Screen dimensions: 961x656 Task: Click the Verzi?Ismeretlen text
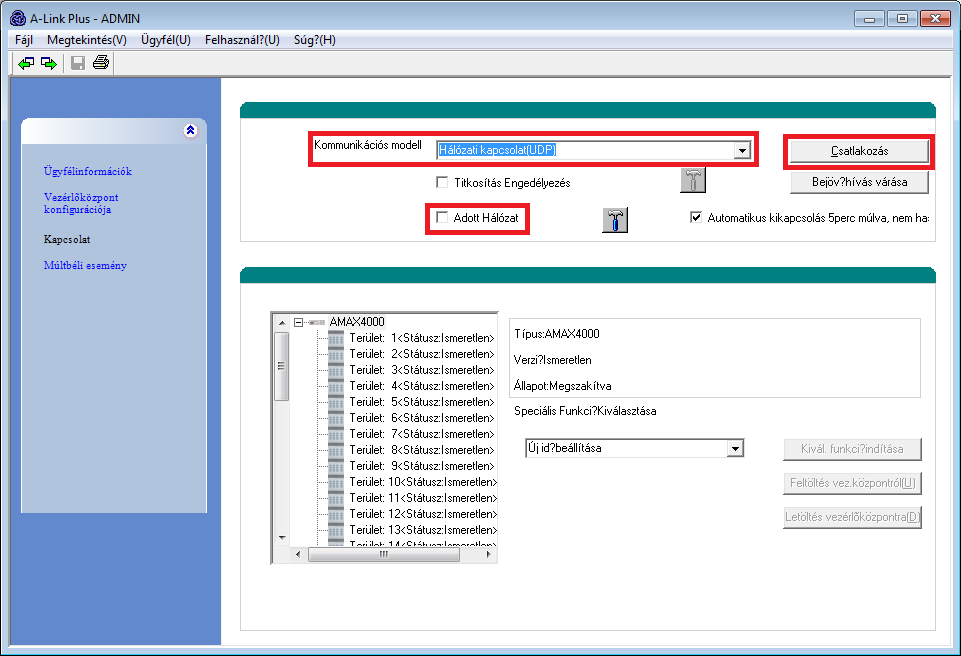[552, 360]
